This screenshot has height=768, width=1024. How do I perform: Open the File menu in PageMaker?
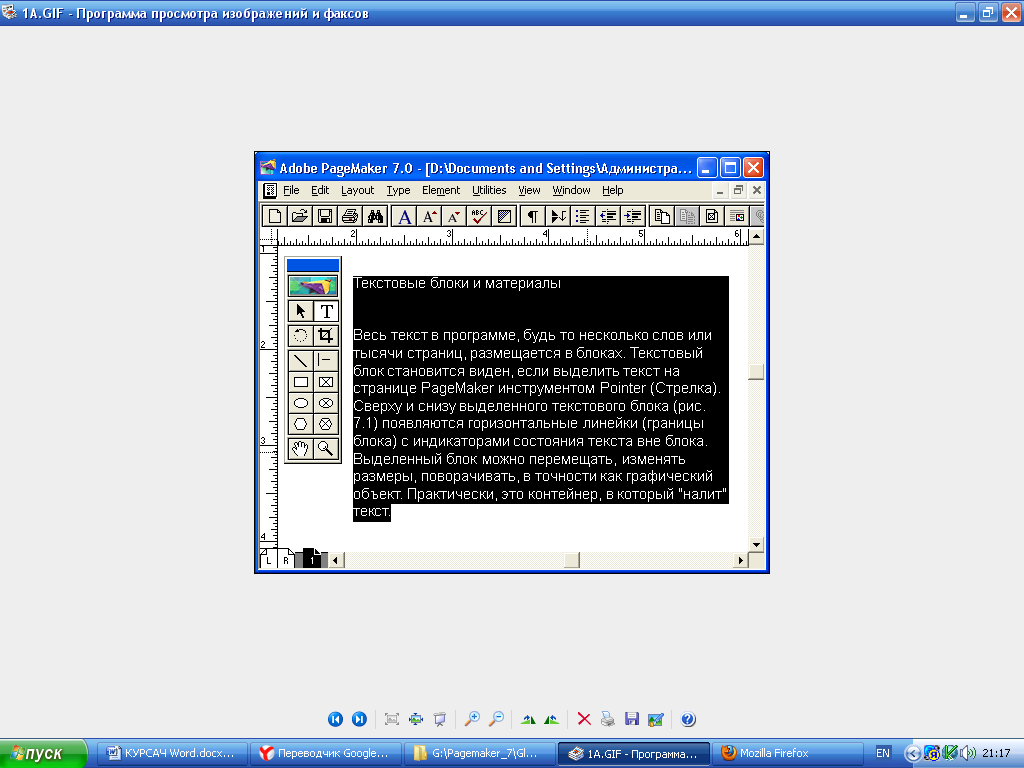pyautogui.click(x=291, y=190)
